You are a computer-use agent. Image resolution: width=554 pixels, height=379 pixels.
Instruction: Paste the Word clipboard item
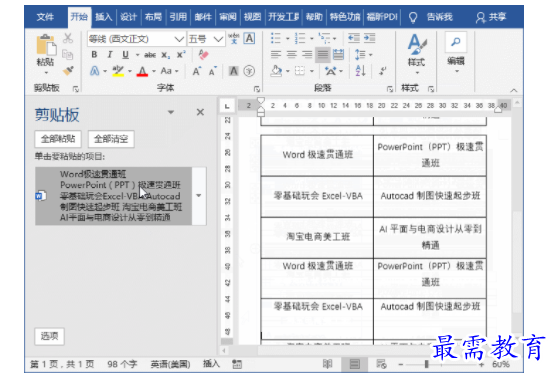click(x=113, y=196)
